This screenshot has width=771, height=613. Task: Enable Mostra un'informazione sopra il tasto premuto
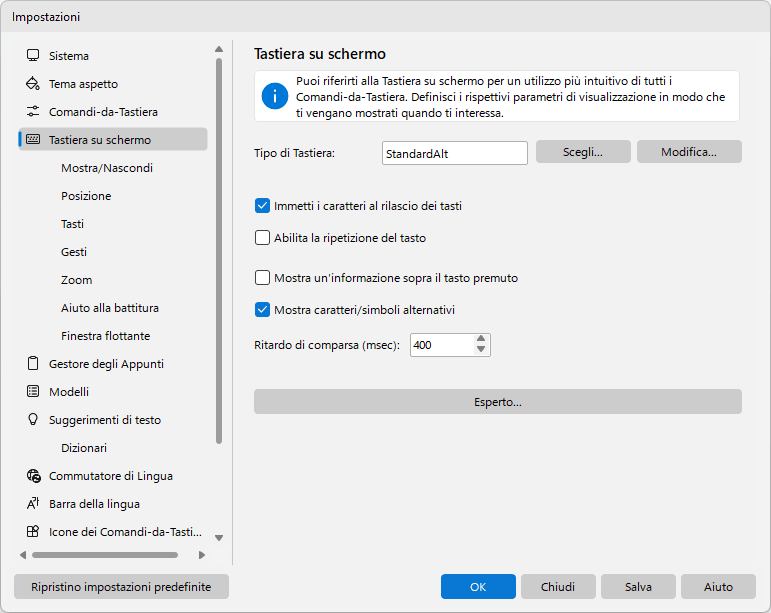point(262,278)
